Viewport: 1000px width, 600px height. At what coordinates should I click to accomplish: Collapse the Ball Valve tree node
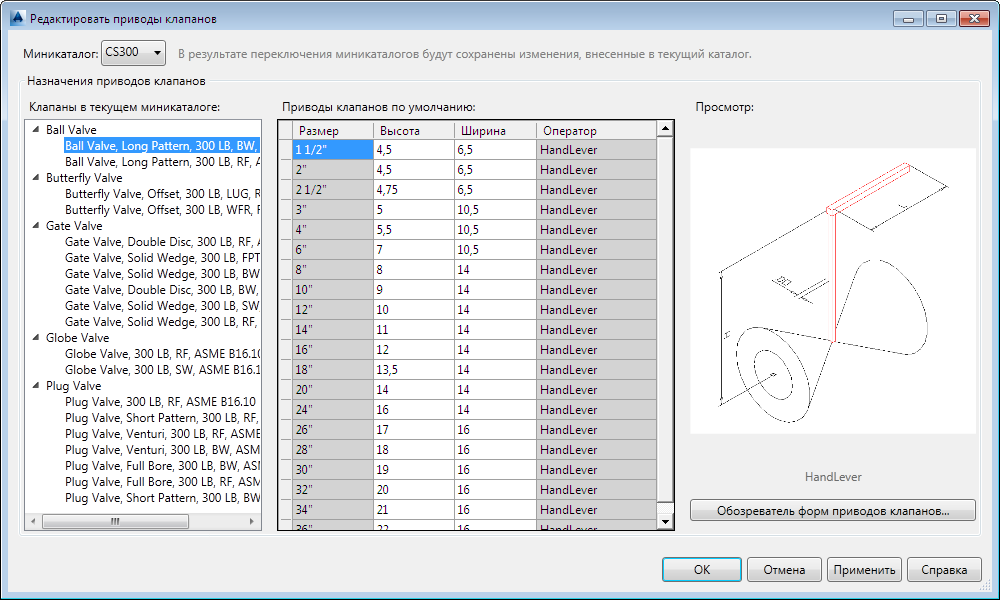[x=36, y=129]
